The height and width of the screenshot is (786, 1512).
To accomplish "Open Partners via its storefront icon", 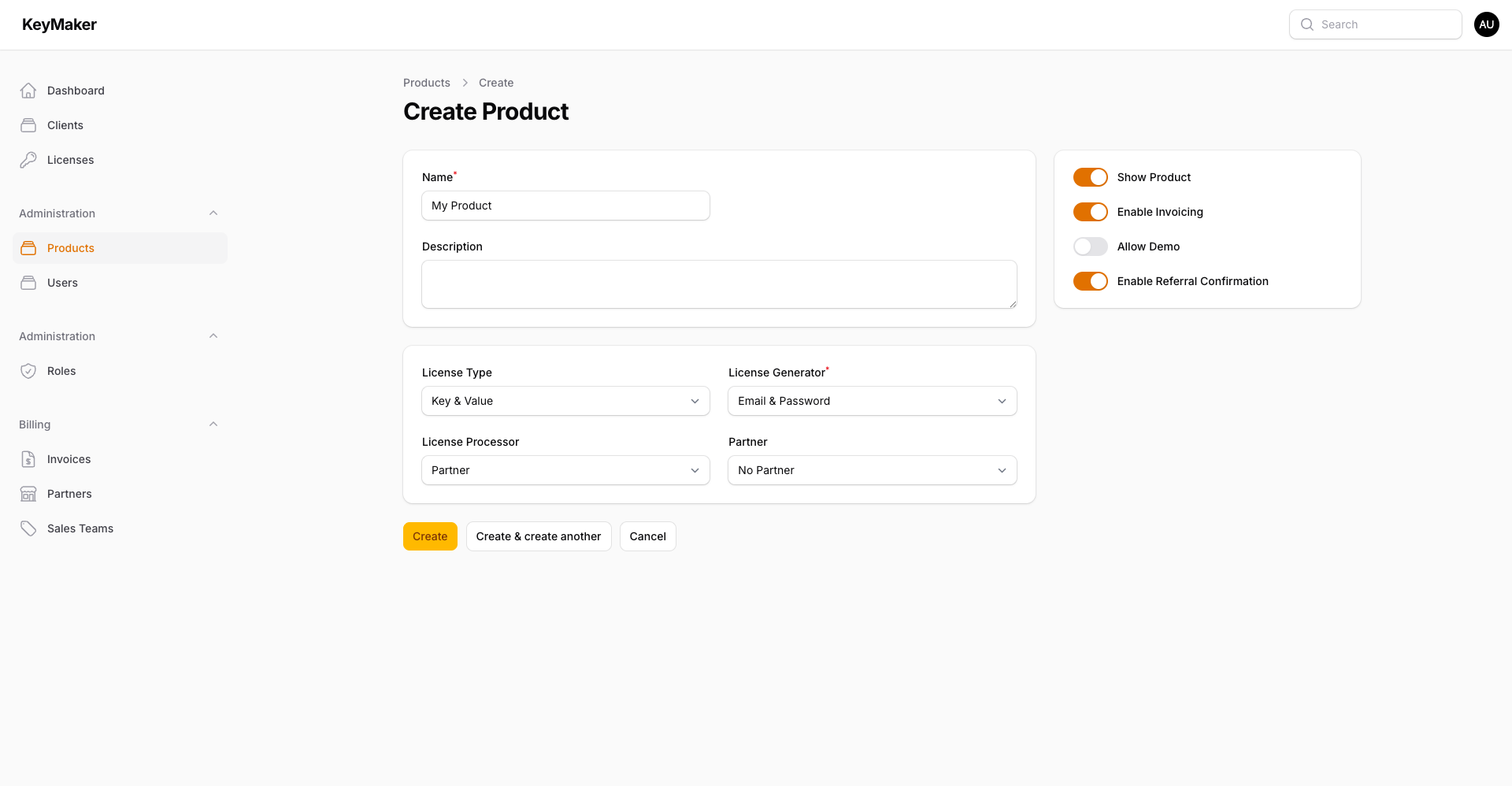I will (28, 493).
